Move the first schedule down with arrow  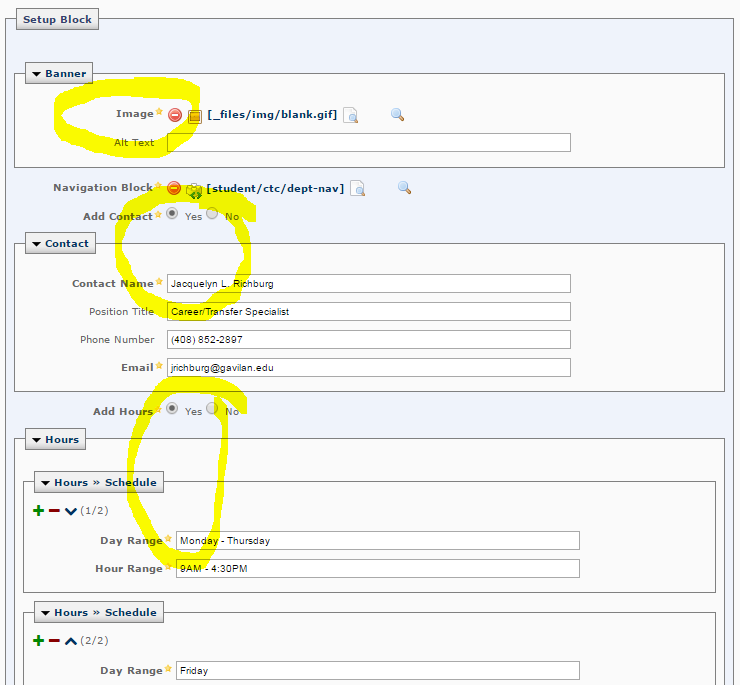coord(70,511)
